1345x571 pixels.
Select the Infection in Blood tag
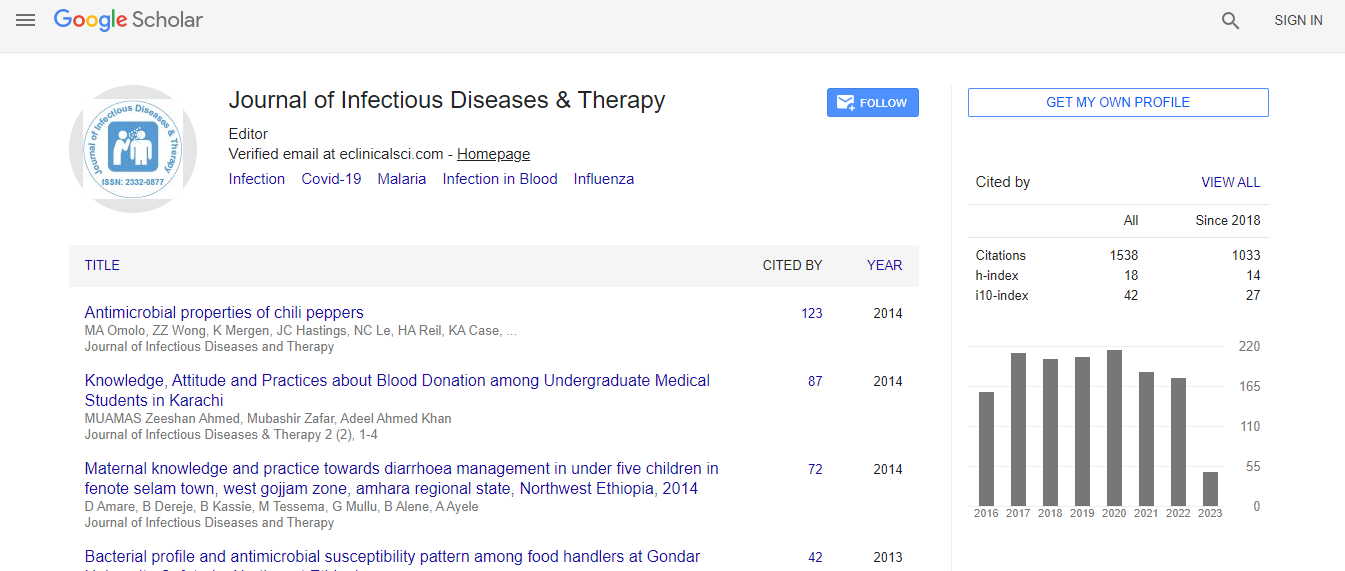tap(499, 179)
